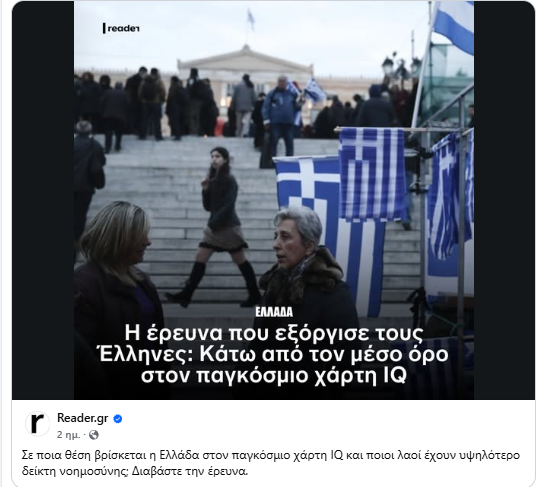Click the black bar left of the photo
This screenshot has height=487, width=544.
43,200
